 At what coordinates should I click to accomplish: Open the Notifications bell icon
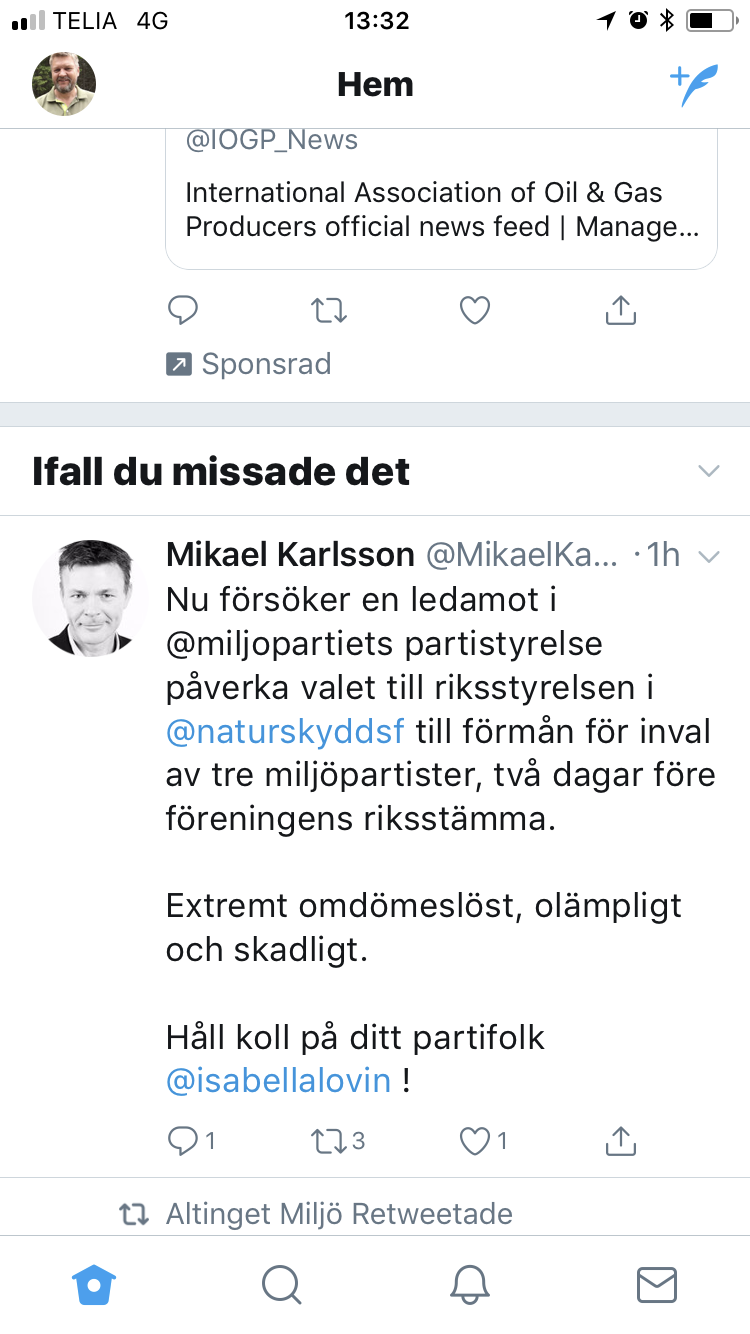(x=469, y=1284)
